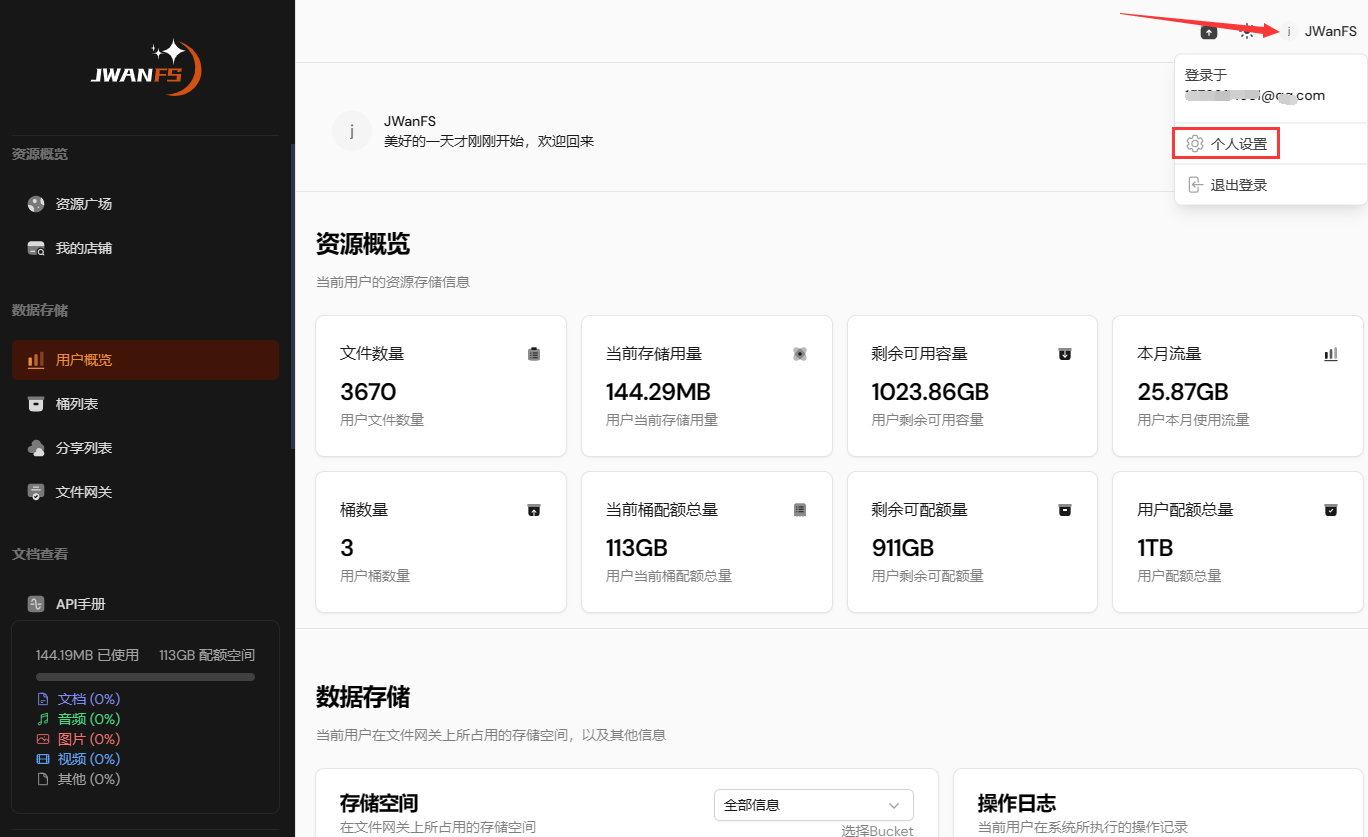Click the 用户配额总量 card icon
The width and height of the screenshot is (1368, 837).
(x=1331, y=510)
